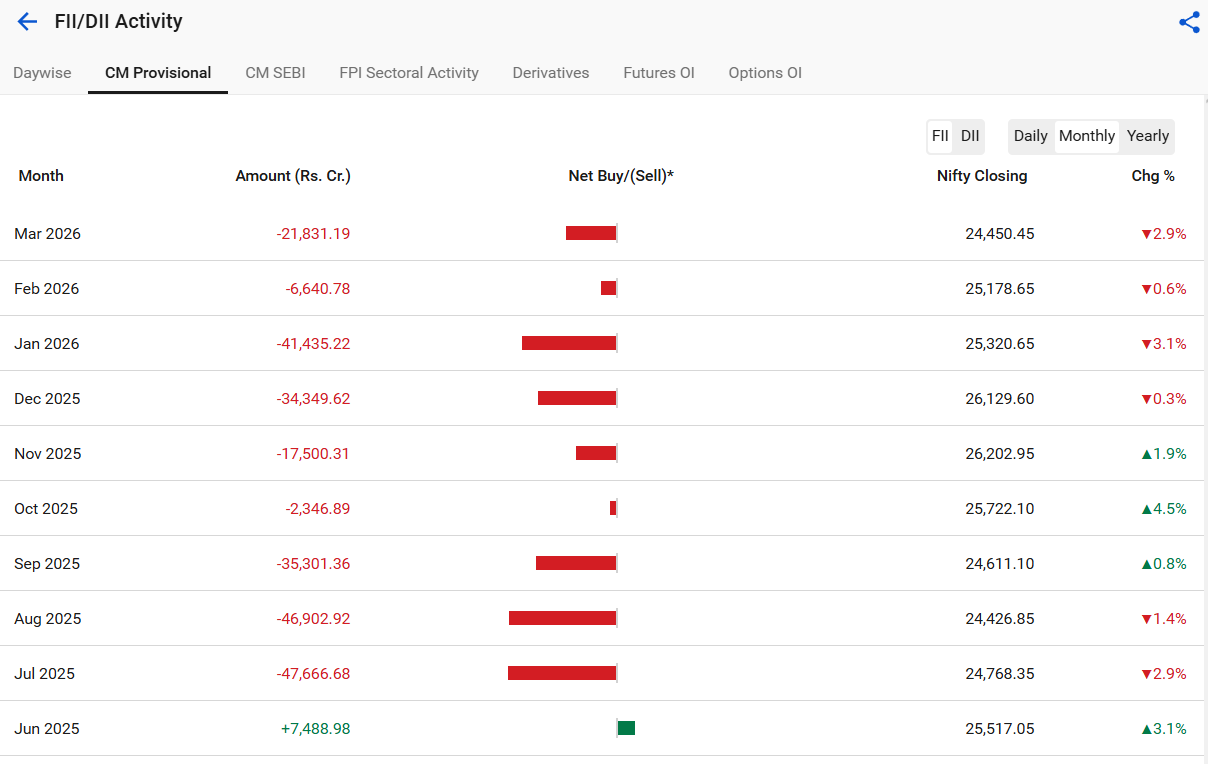
Task: Select the FPI Sectoral Activity tab
Action: (409, 73)
